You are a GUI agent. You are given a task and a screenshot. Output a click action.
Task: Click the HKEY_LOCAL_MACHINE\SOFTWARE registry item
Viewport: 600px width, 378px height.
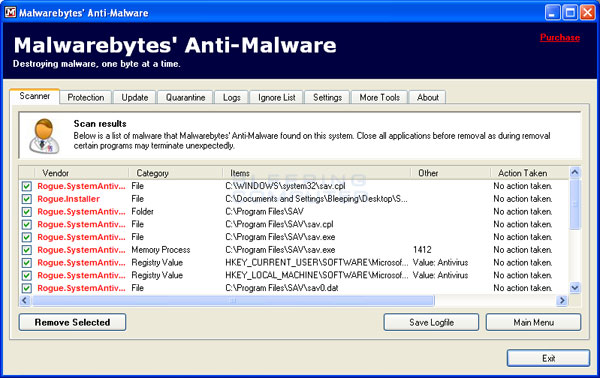[x=317, y=275]
